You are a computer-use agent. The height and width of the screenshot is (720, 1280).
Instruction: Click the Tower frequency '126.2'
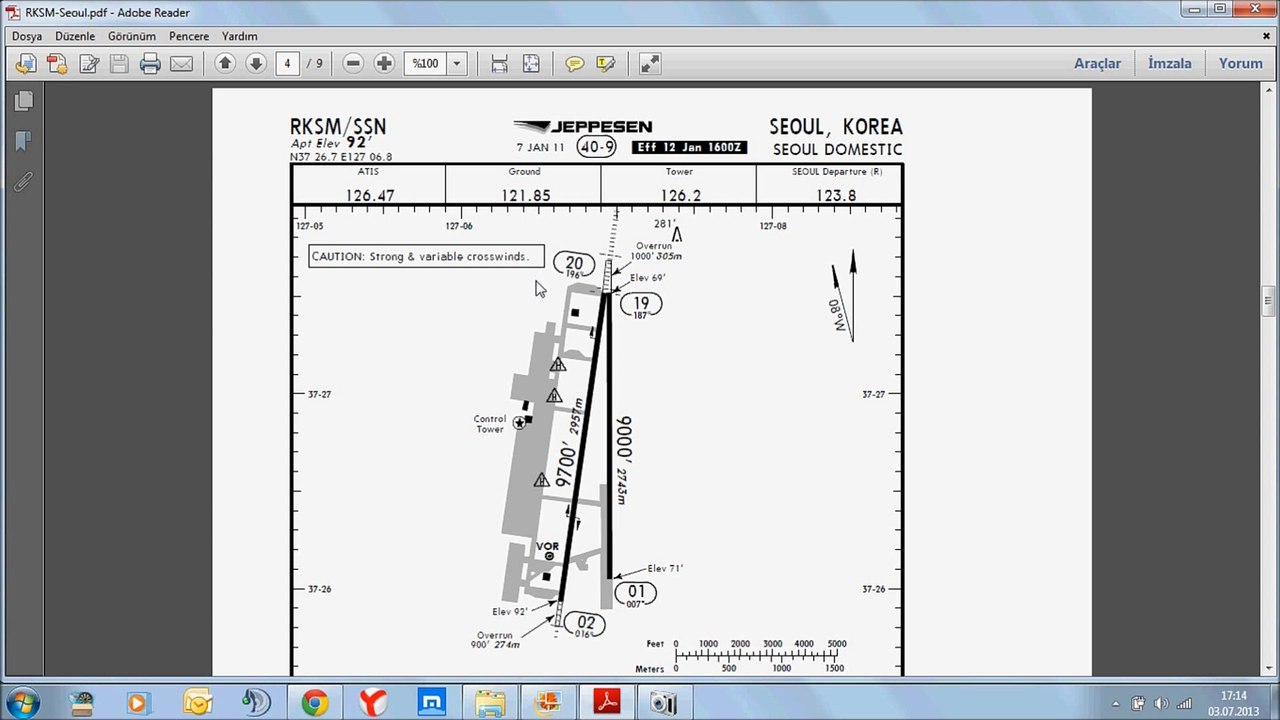[x=681, y=195]
